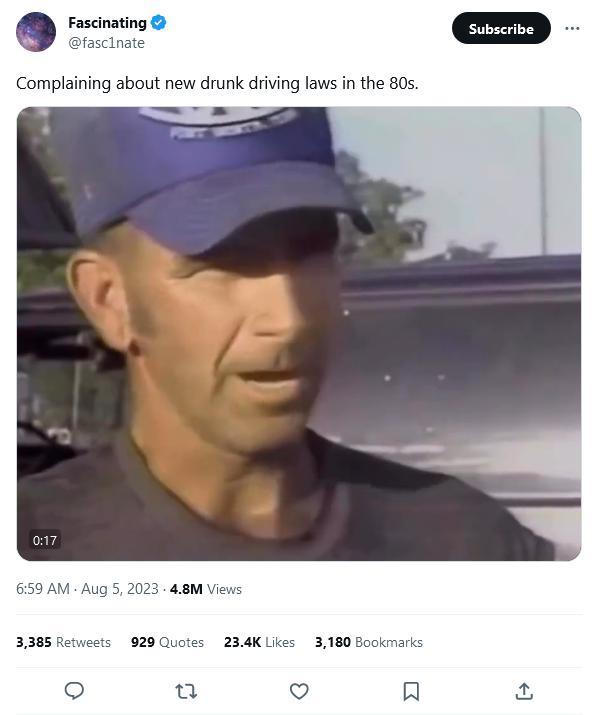Show the 23.4K Likes list
598x715 pixels.
259,642
